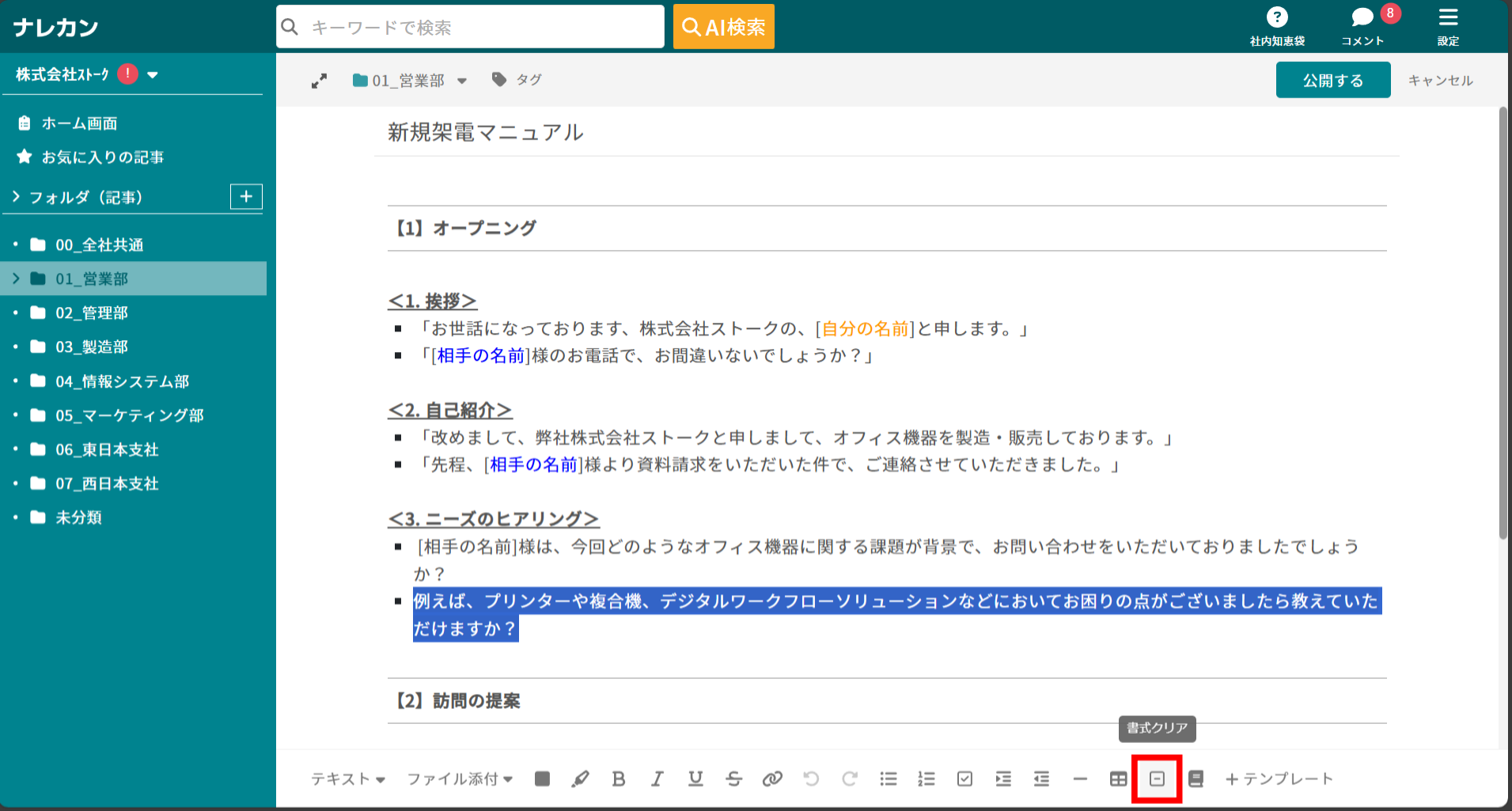Insert a checklist into the document

964,779
